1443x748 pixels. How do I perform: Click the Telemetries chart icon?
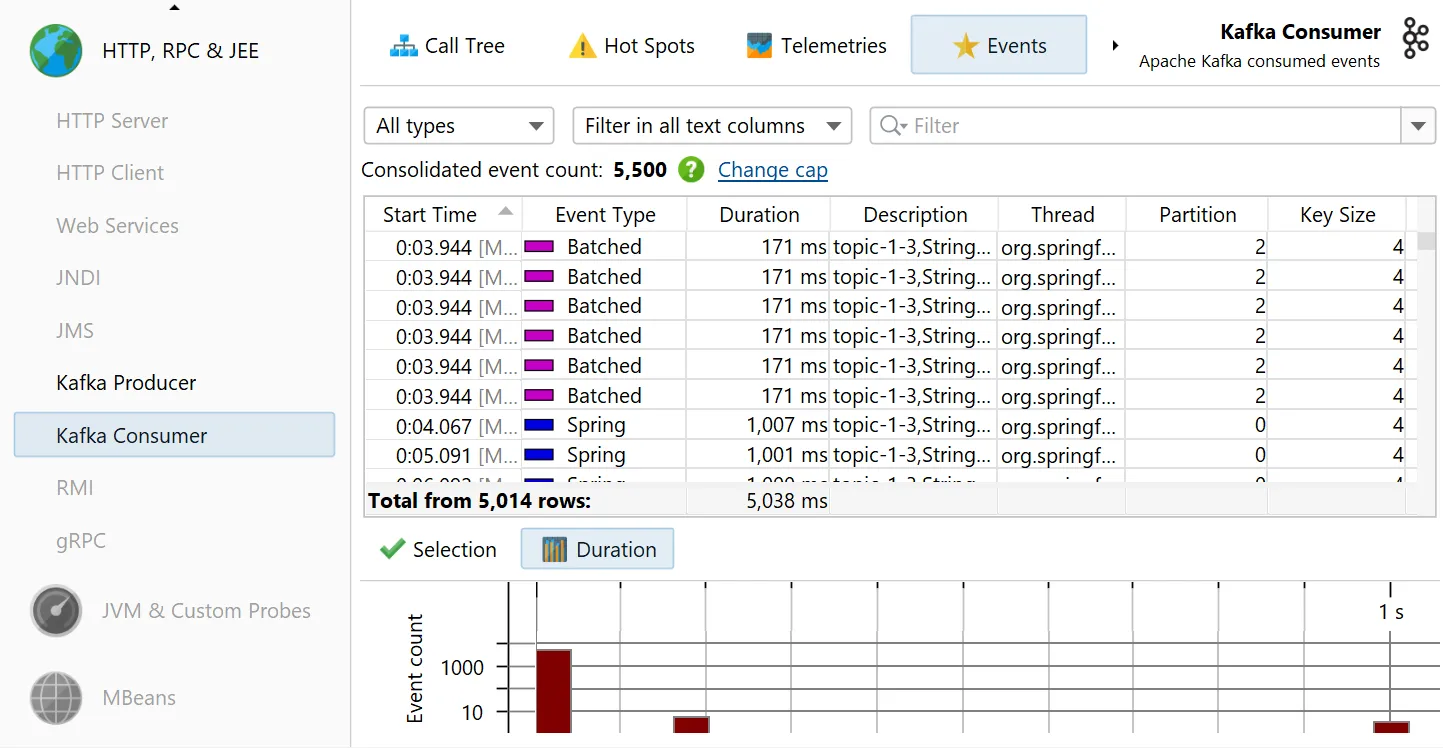click(760, 46)
